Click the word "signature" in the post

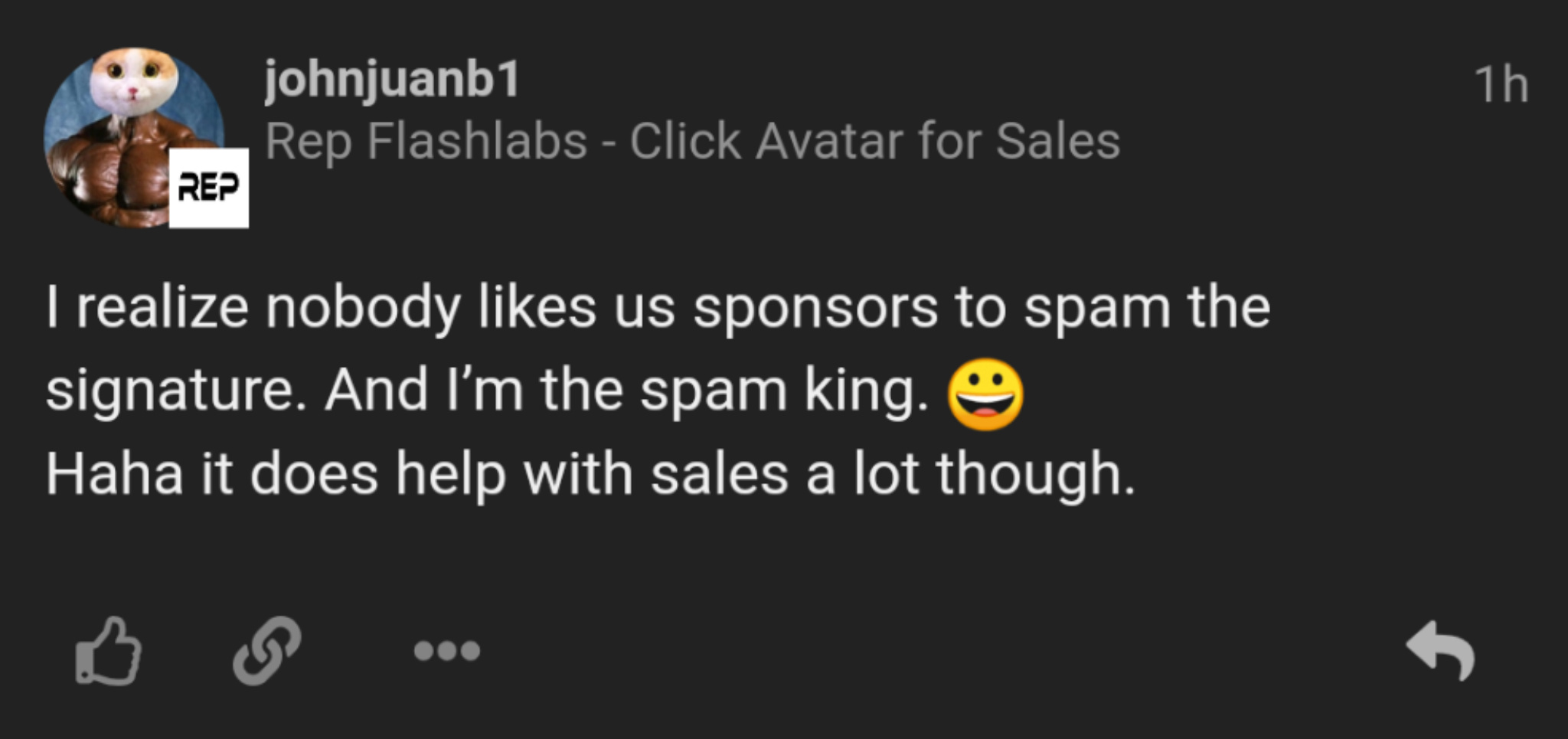(170, 391)
